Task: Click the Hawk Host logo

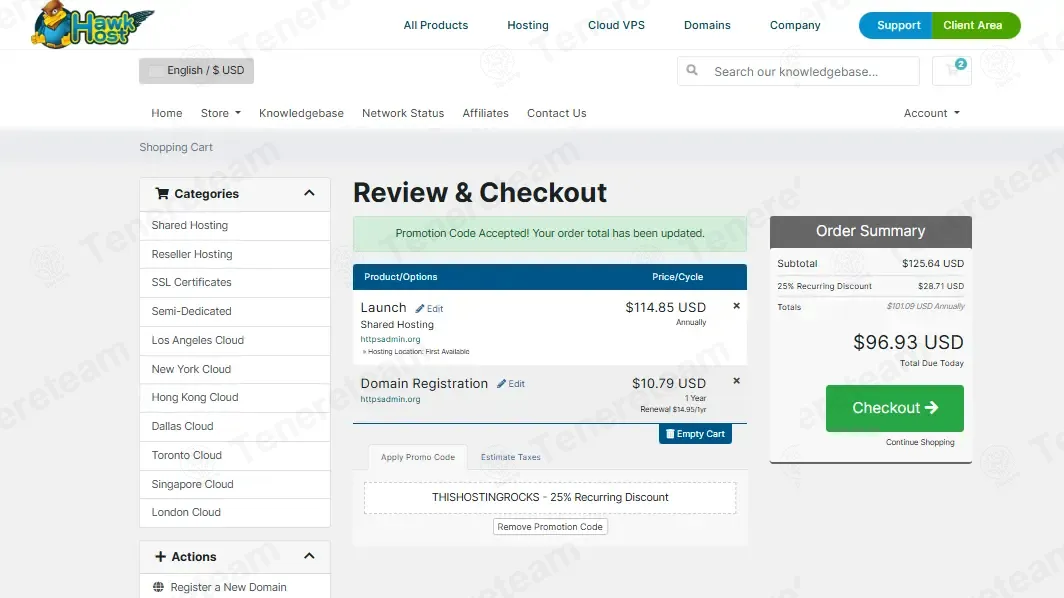Action: click(x=93, y=24)
